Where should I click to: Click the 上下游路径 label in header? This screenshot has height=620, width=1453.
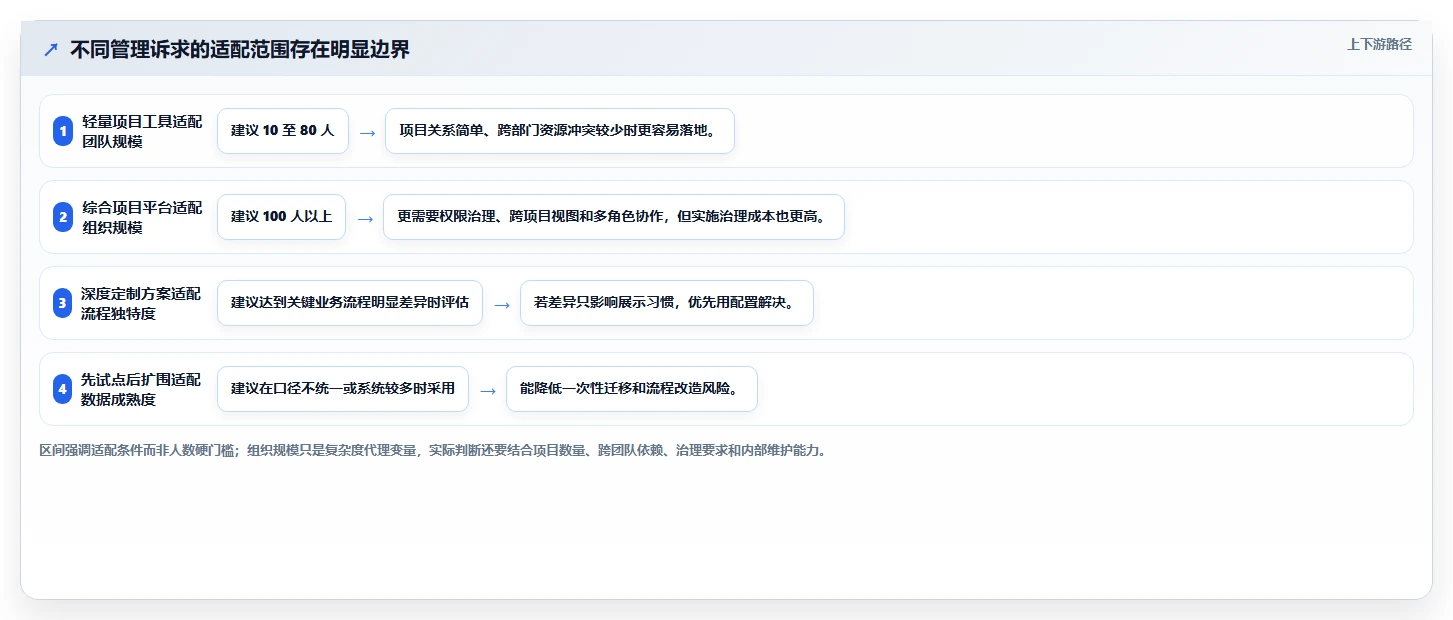tap(1379, 44)
